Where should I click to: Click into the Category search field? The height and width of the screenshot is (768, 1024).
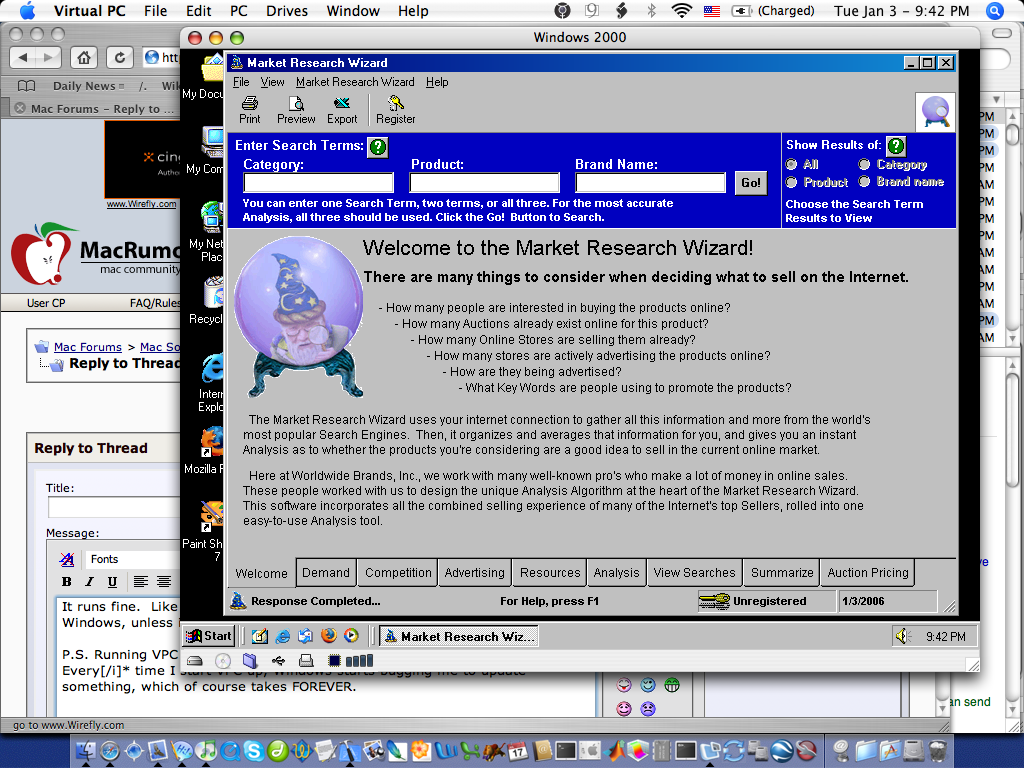click(318, 182)
